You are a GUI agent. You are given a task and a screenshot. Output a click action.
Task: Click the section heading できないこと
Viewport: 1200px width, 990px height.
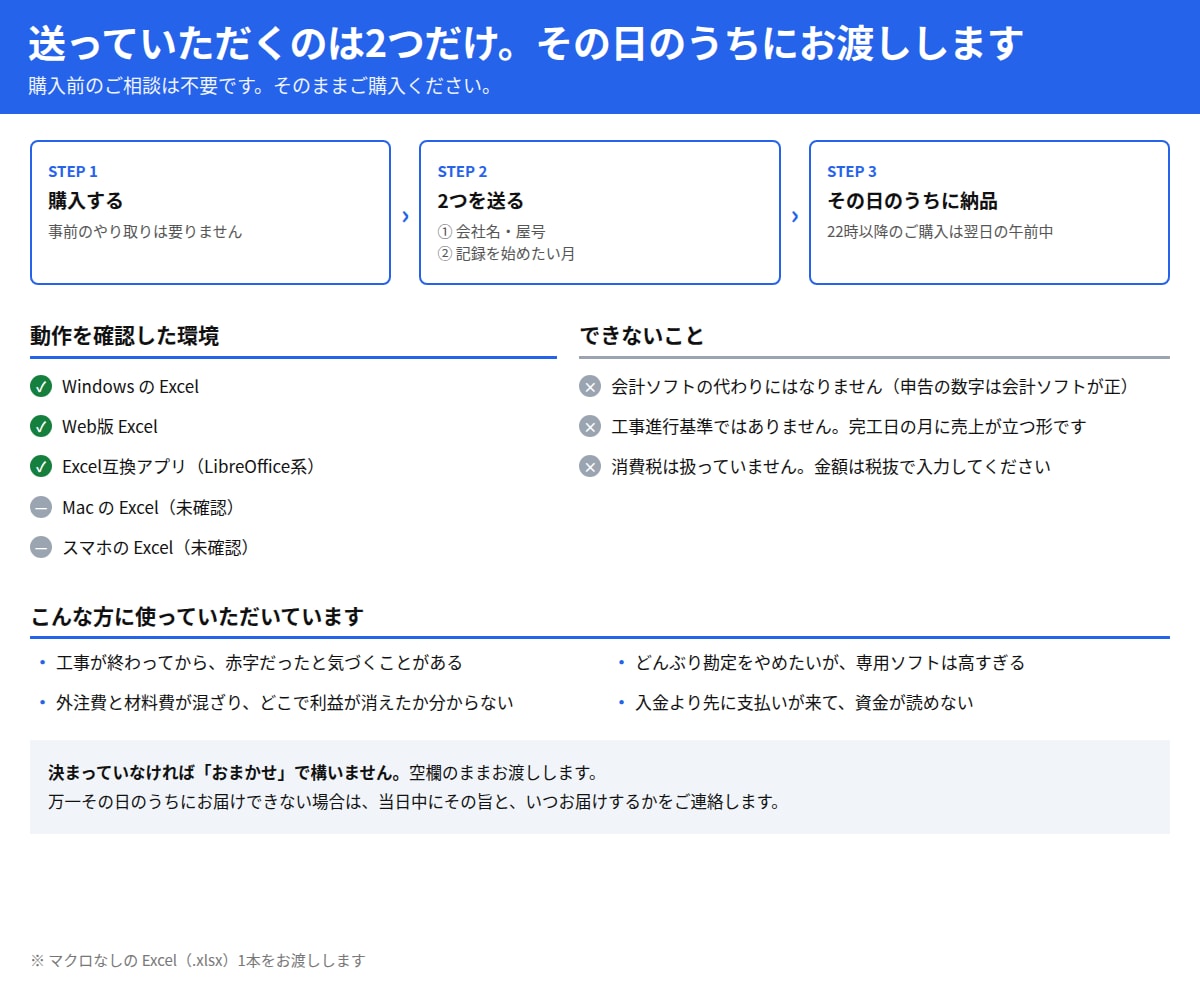pyautogui.click(x=641, y=336)
